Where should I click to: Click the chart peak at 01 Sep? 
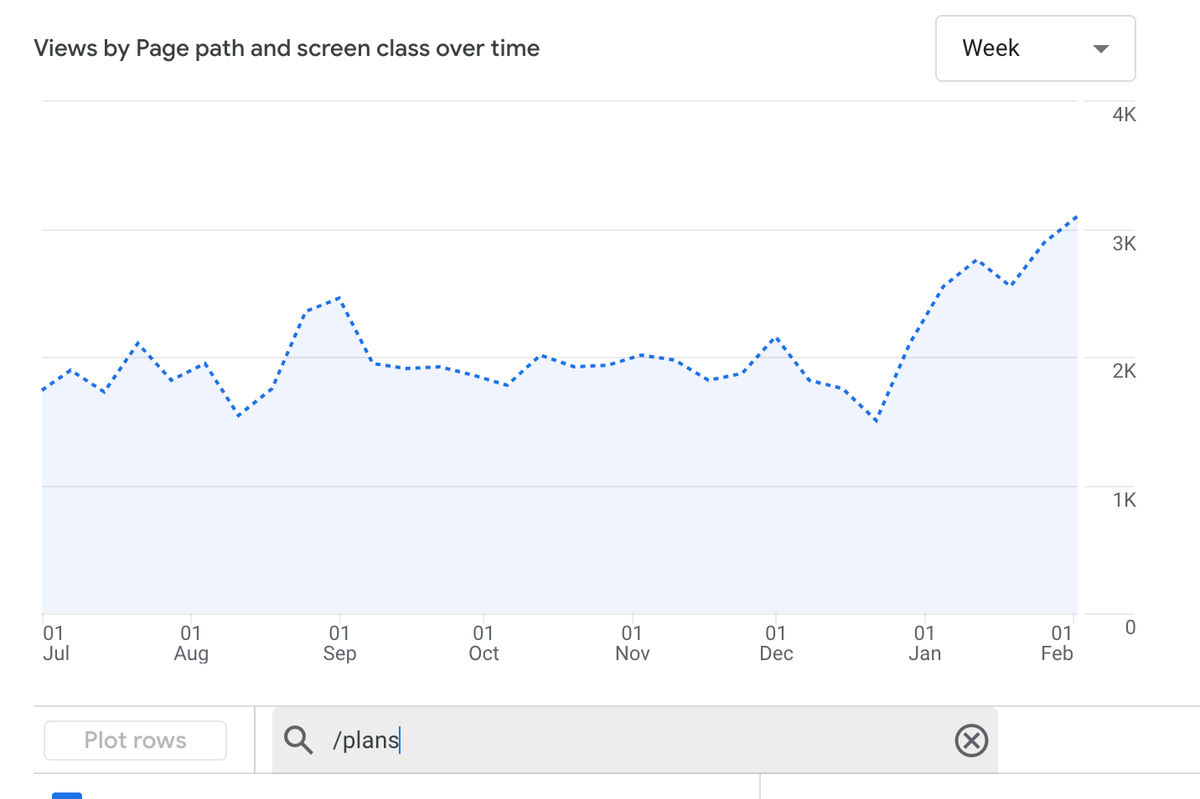coord(340,297)
